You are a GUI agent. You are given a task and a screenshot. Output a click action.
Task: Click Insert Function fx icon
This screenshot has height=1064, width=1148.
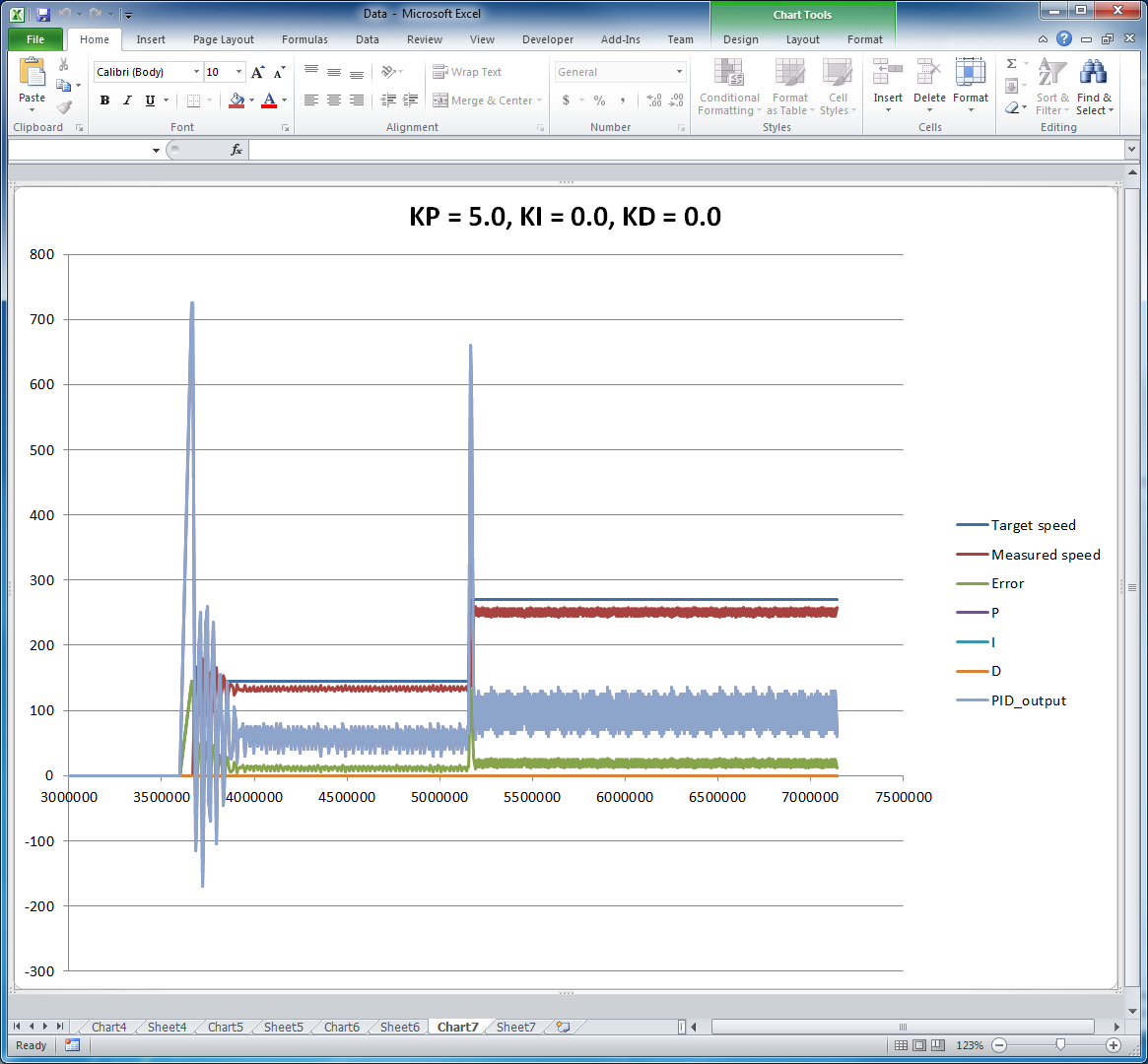tap(236, 150)
